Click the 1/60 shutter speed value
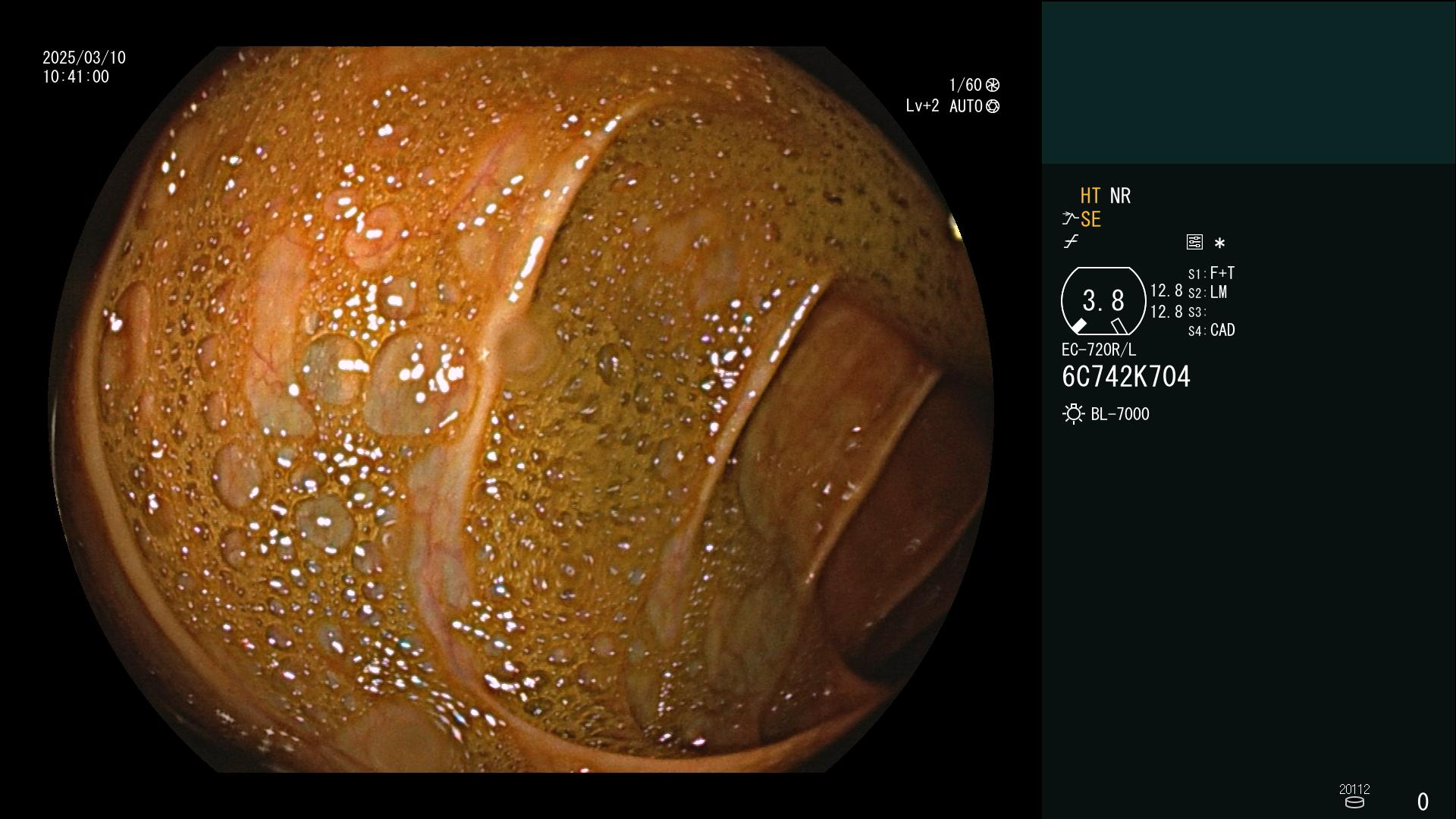1456x819 pixels. click(965, 85)
